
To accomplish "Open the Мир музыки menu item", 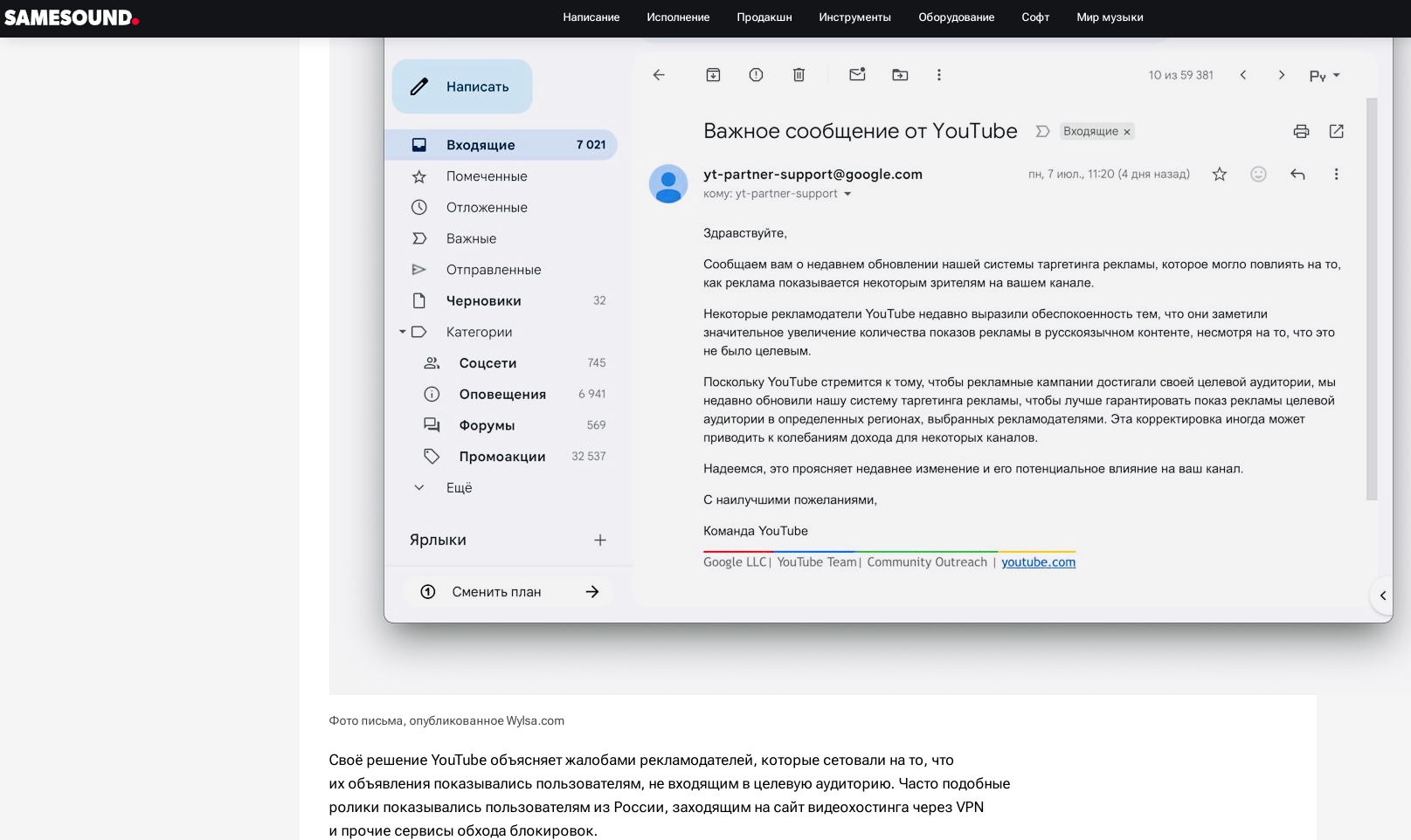I will 1110,17.
